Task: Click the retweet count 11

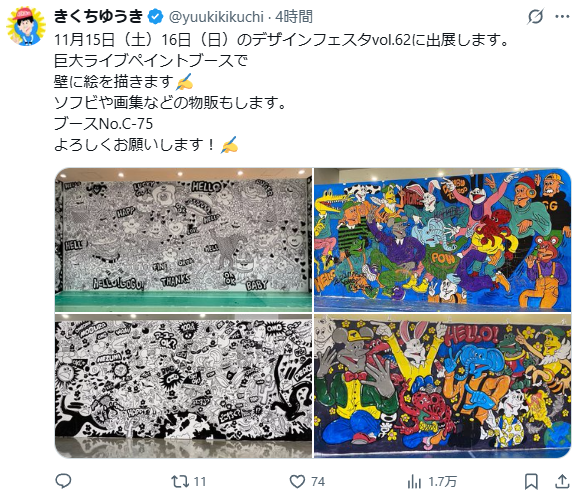Action: pos(200,482)
